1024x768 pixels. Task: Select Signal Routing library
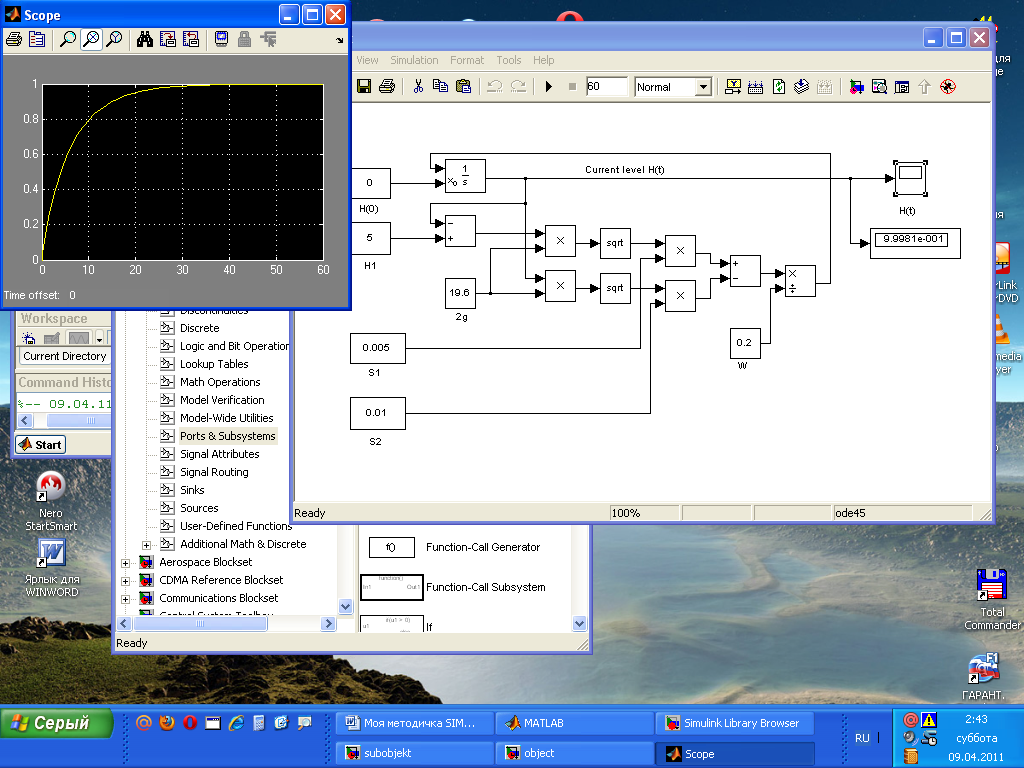(x=214, y=472)
